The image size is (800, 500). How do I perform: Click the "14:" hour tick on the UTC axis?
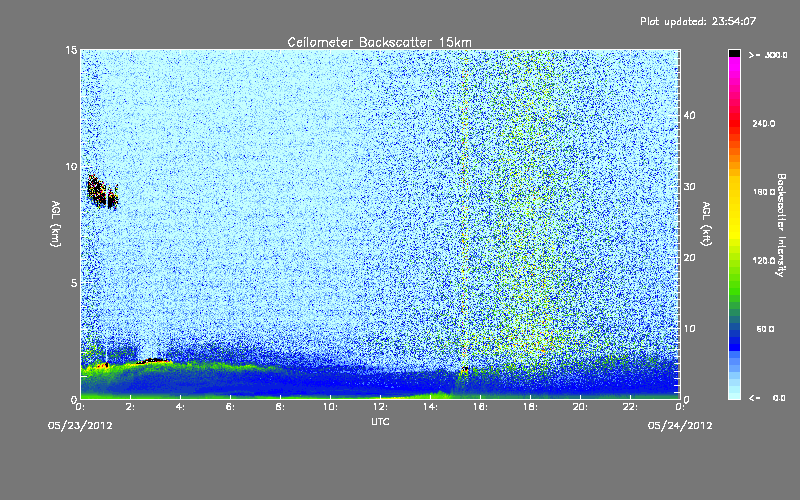pyautogui.click(x=430, y=407)
